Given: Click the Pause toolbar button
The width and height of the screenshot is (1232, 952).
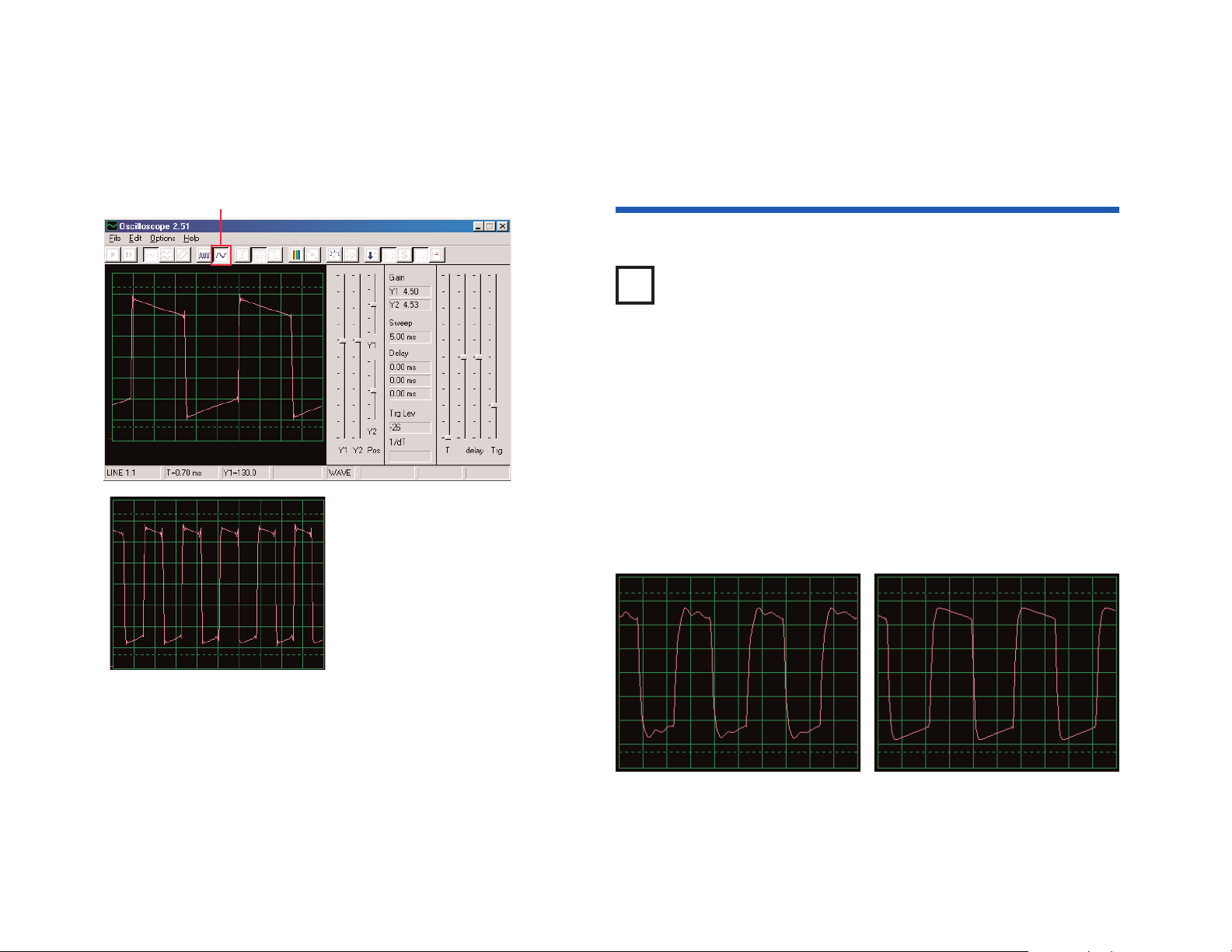Looking at the screenshot, I should (x=129, y=255).
